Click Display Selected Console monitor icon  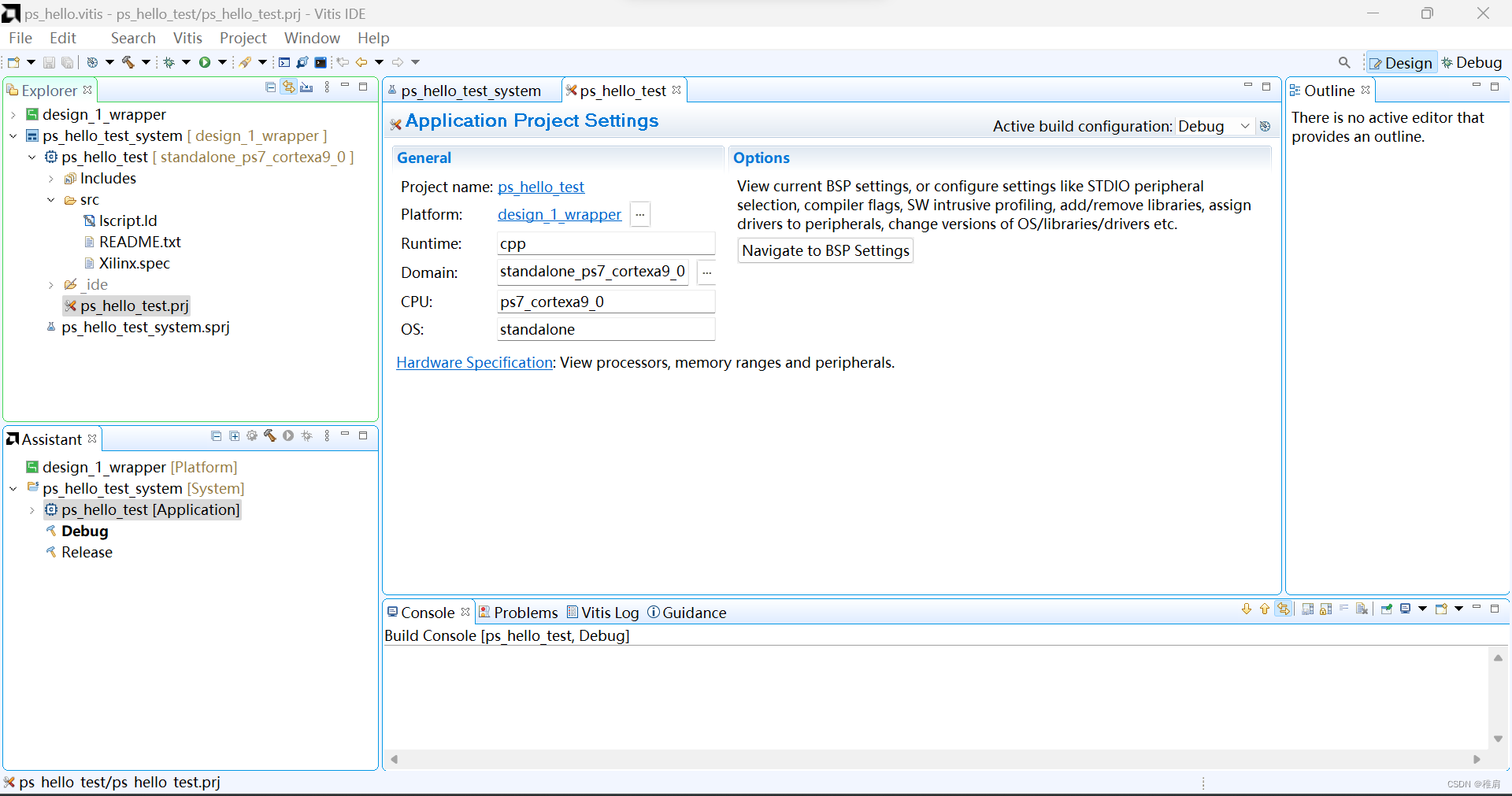[1406, 609]
